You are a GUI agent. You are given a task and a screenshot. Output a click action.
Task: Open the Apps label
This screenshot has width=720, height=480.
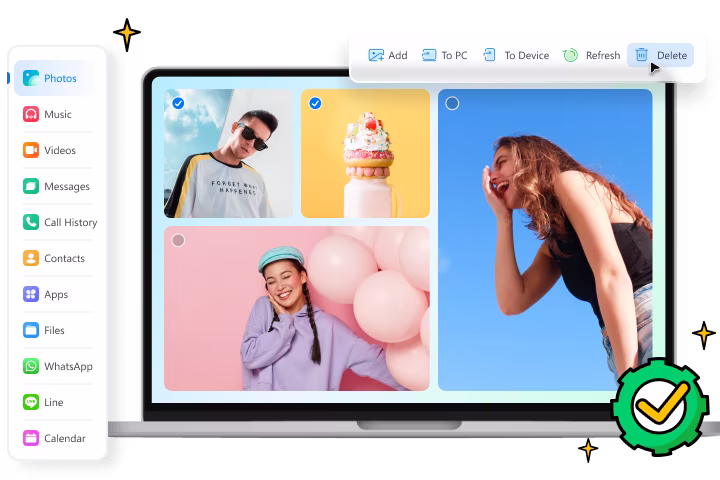tap(56, 295)
